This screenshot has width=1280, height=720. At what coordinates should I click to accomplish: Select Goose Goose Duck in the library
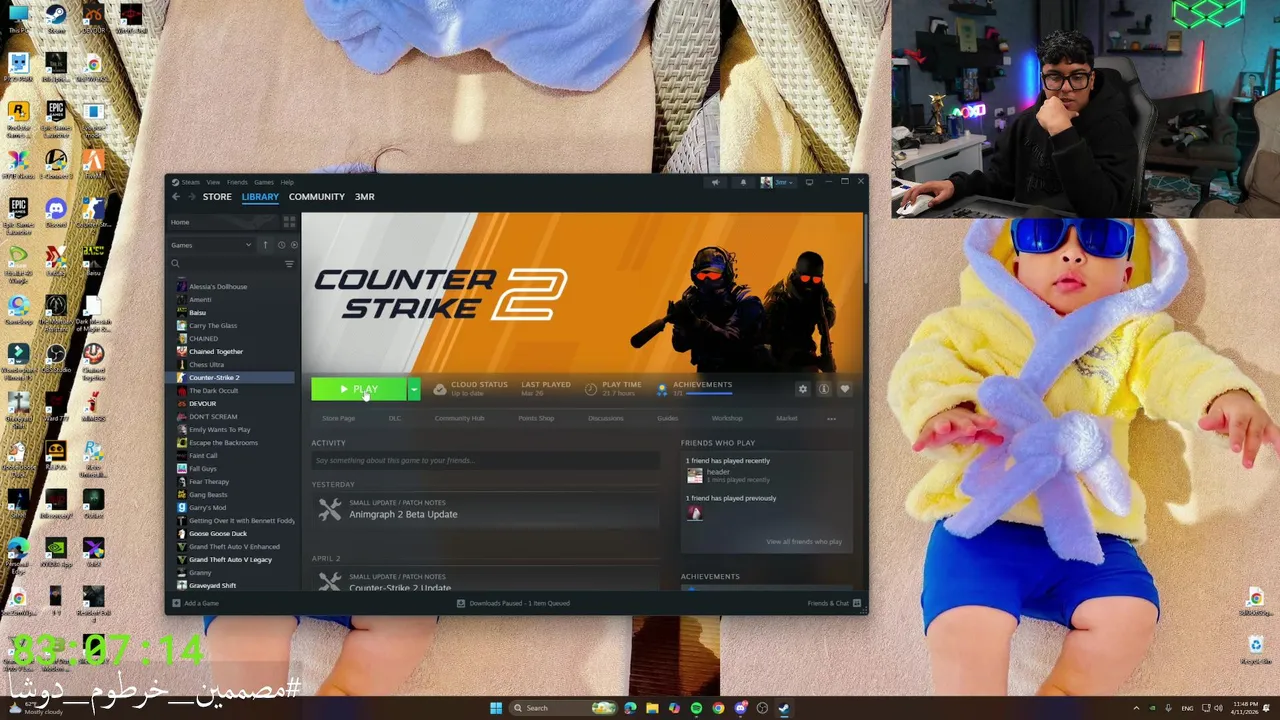(218, 534)
